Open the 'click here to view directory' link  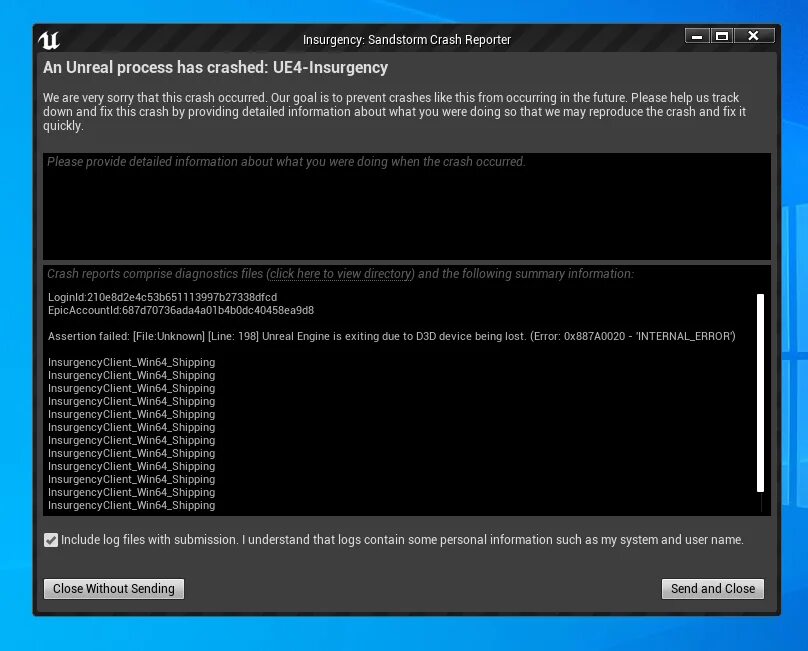tap(341, 274)
